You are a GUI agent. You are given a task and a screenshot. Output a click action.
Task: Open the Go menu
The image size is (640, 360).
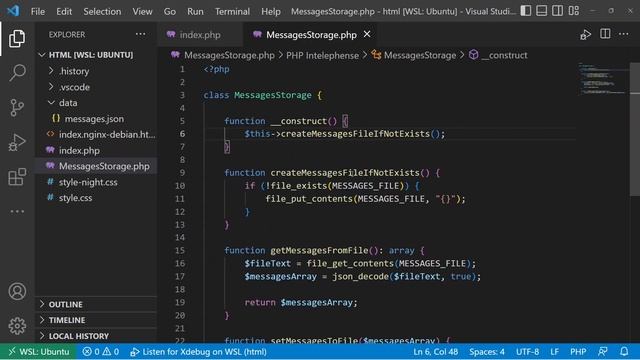pyautogui.click(x=170, y=11)
